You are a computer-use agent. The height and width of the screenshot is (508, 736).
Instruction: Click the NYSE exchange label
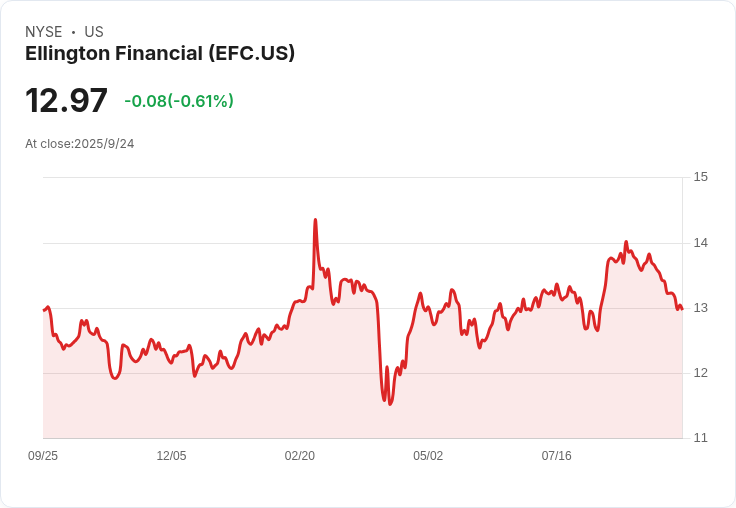coord(43,32)
